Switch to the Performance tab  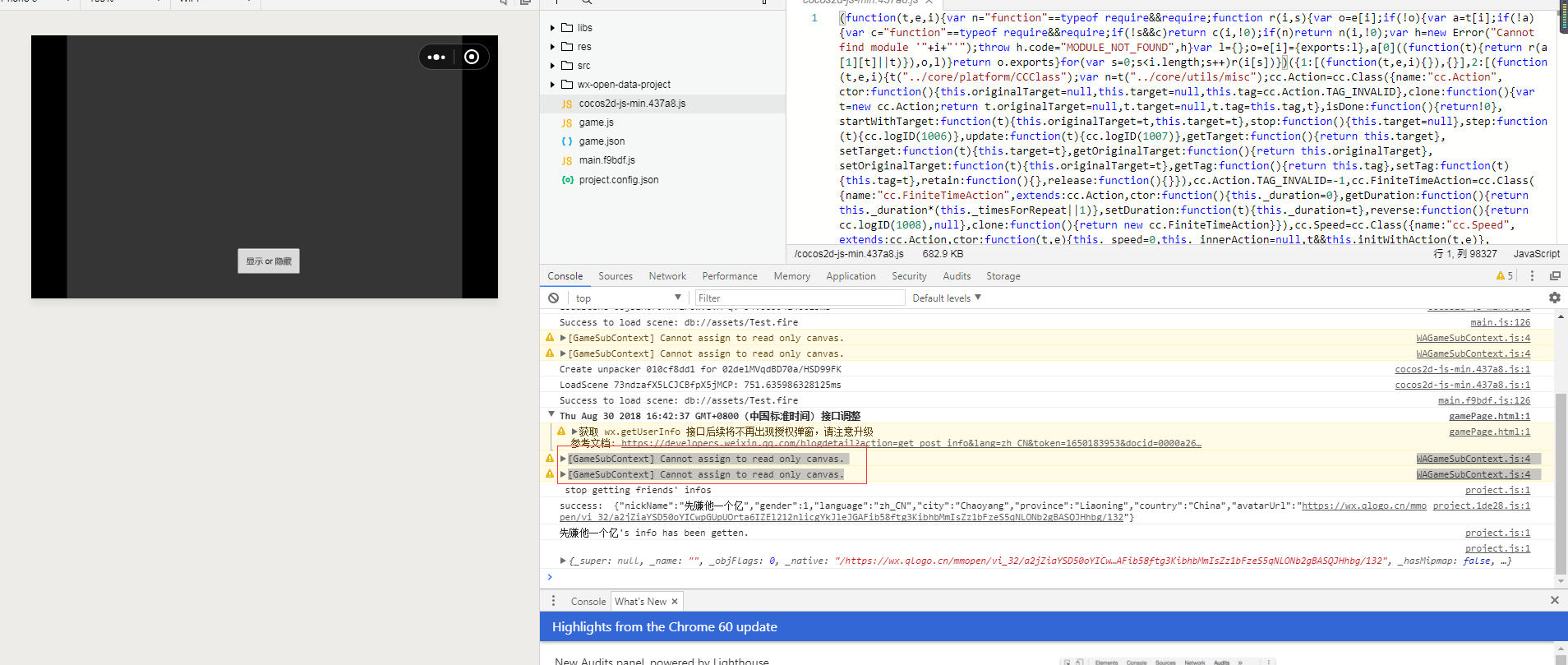click(730, 276)
